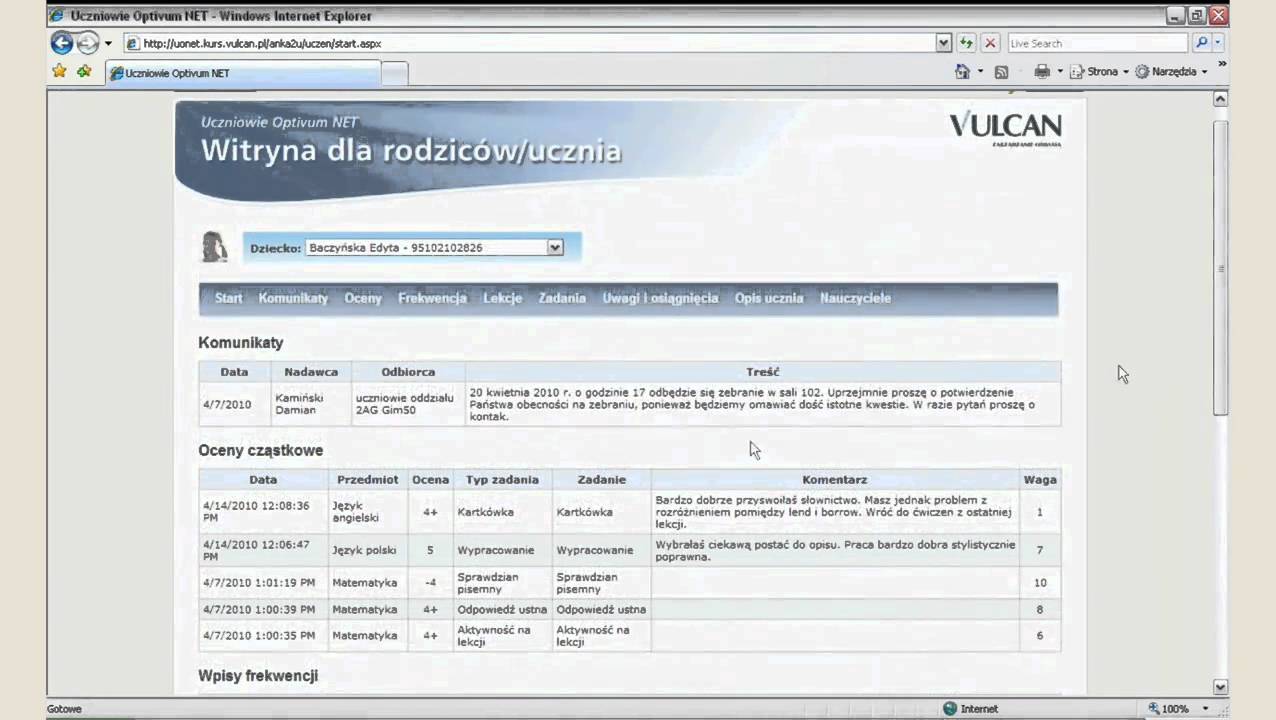Expand the address bar history dropdown
This screenshot has width=1276, height=720.
943,43
